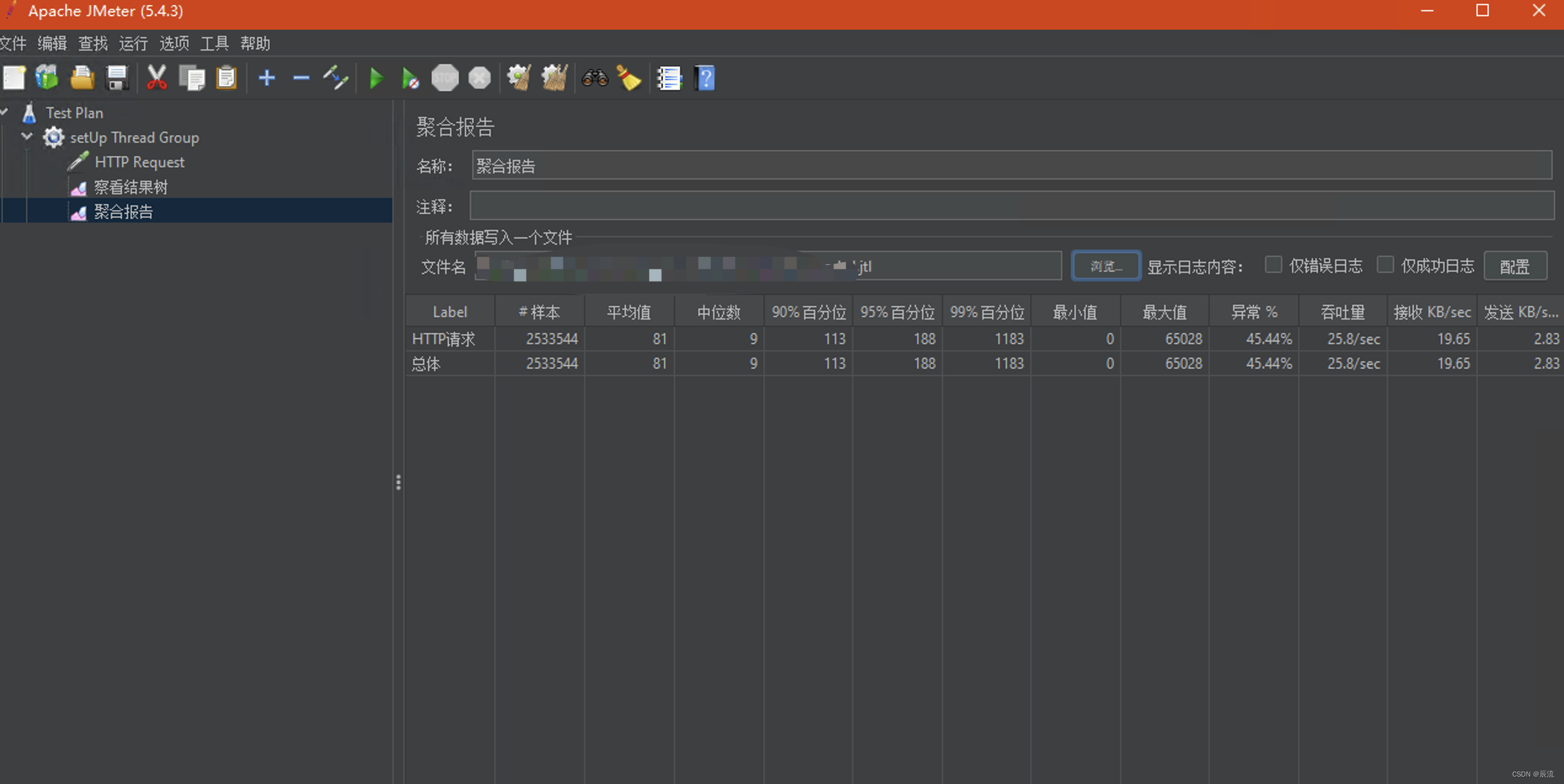Expand all with the plus icon
This screenshot has width=1564, height=784.
click(x=267, y=78)
